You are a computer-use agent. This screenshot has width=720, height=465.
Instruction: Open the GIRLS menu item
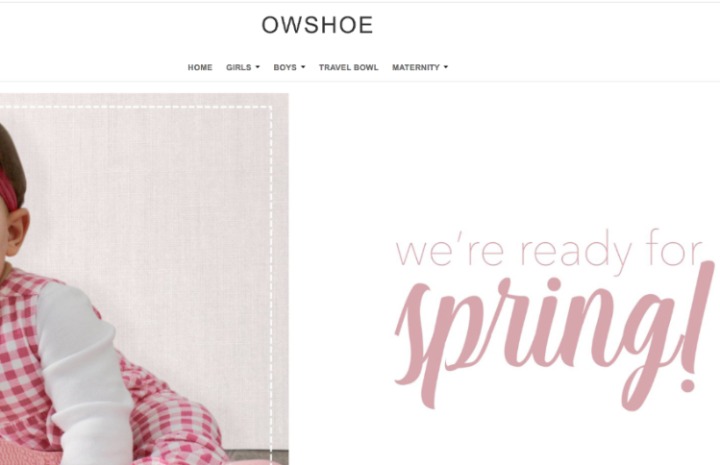(238, 67)
